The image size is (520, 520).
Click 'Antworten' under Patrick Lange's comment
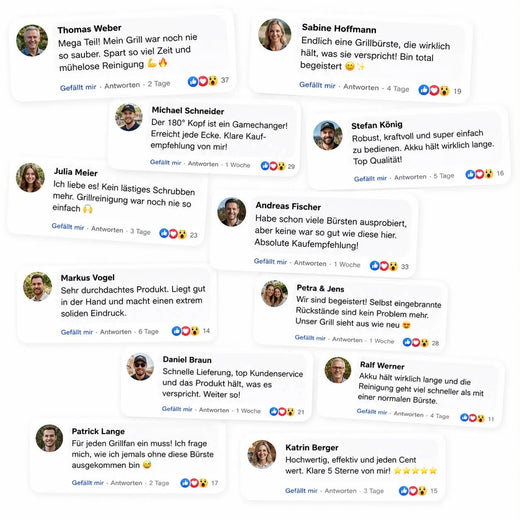pyautogui.click(x=126, y=483)
